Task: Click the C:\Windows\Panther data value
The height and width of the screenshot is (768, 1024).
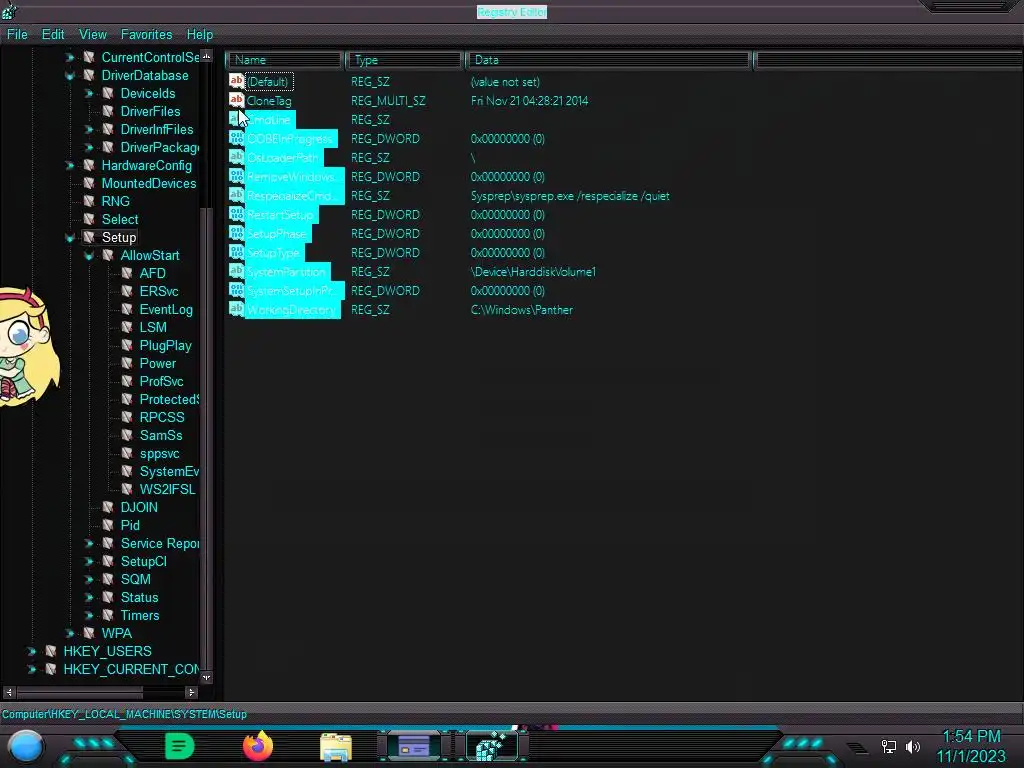Action: pyautogui.click(x=521, y=310)
